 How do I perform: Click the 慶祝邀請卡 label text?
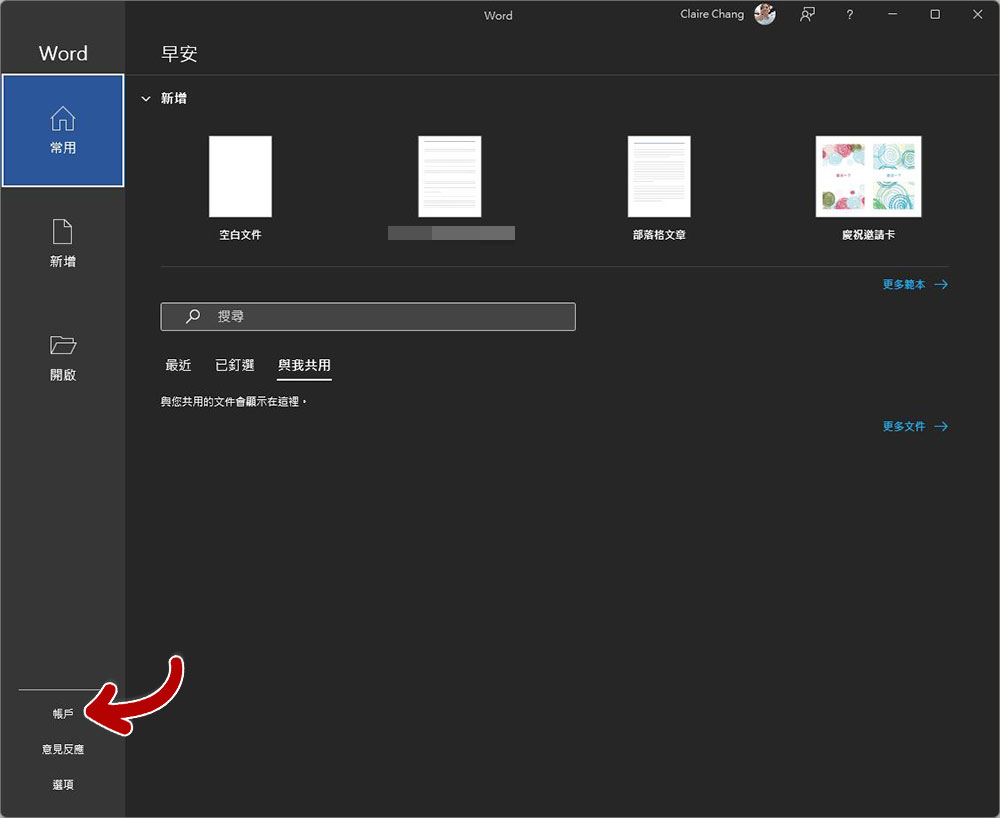point(868,235)
